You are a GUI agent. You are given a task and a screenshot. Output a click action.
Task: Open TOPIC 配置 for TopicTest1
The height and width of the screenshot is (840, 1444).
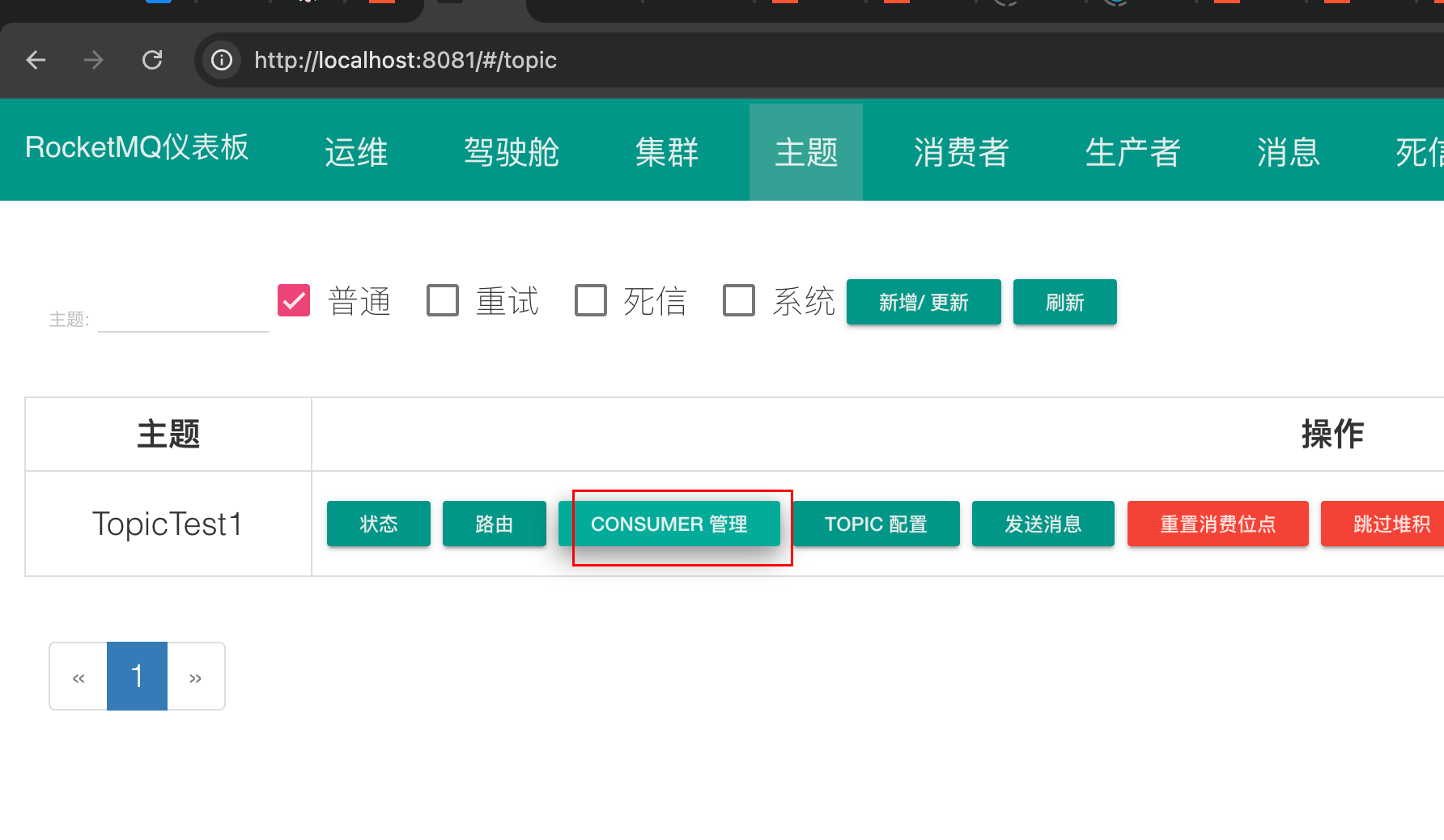pos(876,524)
